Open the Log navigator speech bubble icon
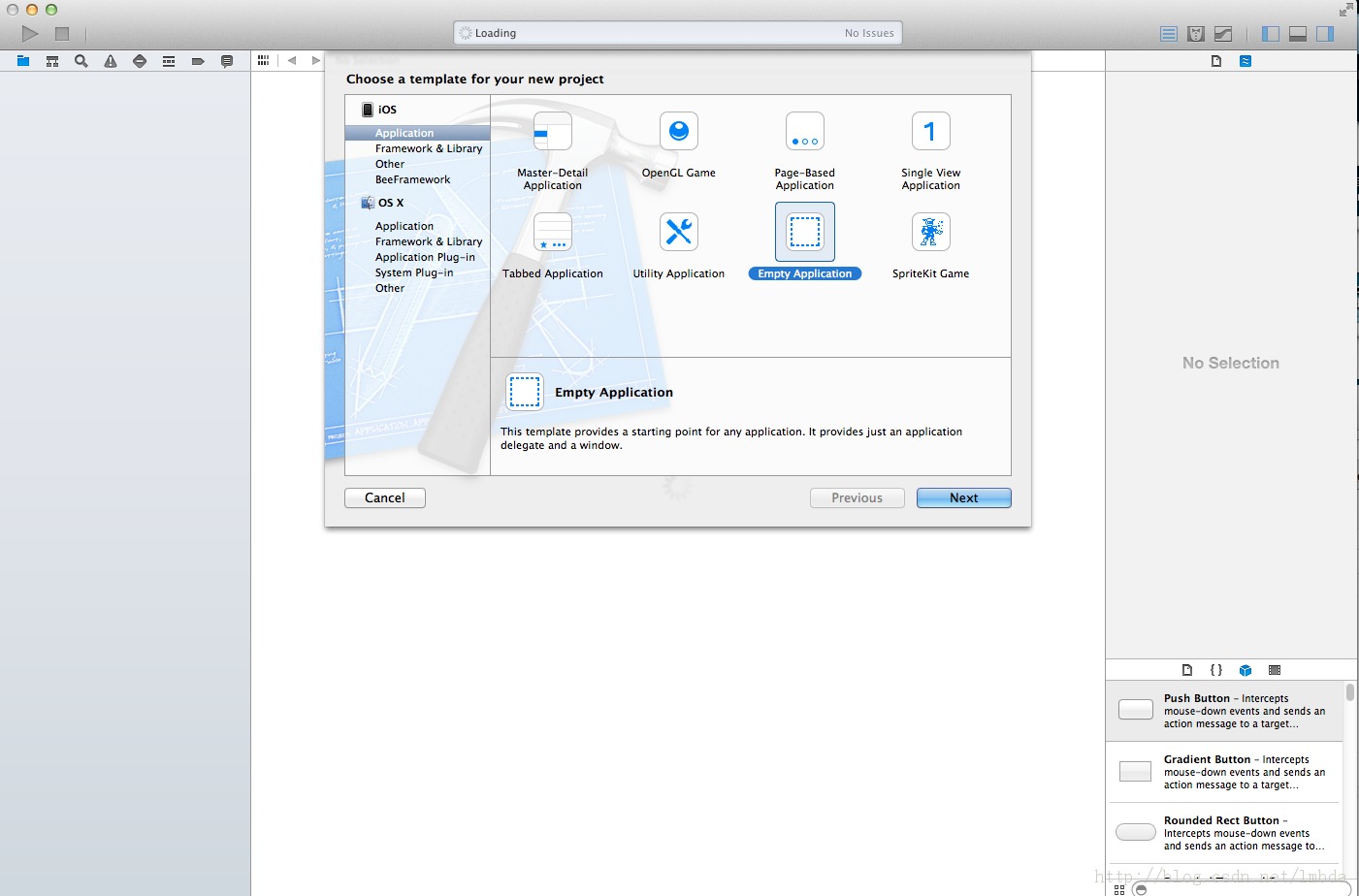This screenshot has height=896, width=1359. coord(227,61)
